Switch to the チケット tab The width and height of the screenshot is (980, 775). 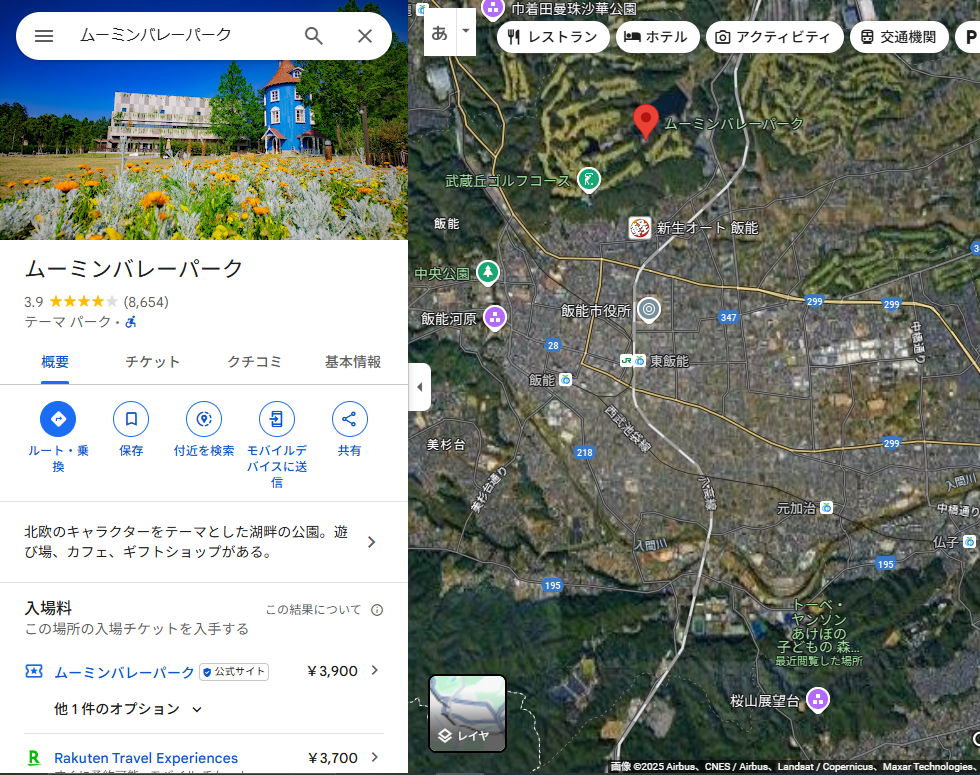click(152, 362)
